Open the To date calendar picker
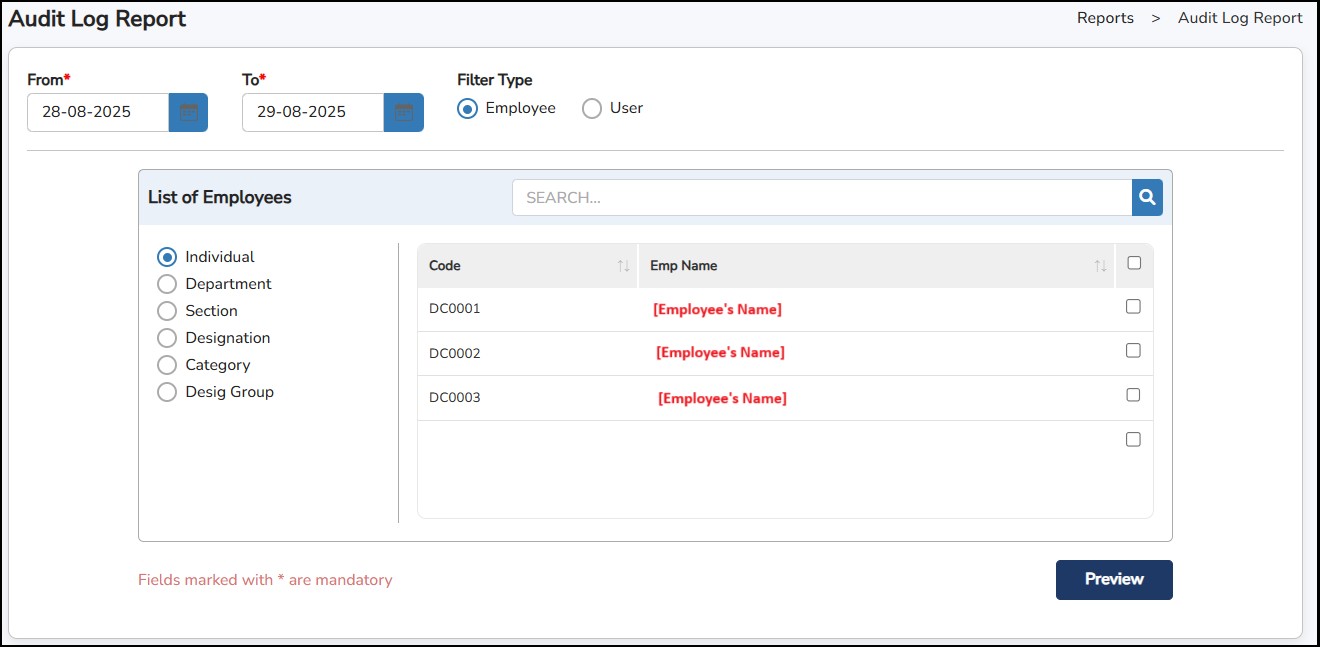Viewport: 1320px width, 647px height. click(404, 112)
